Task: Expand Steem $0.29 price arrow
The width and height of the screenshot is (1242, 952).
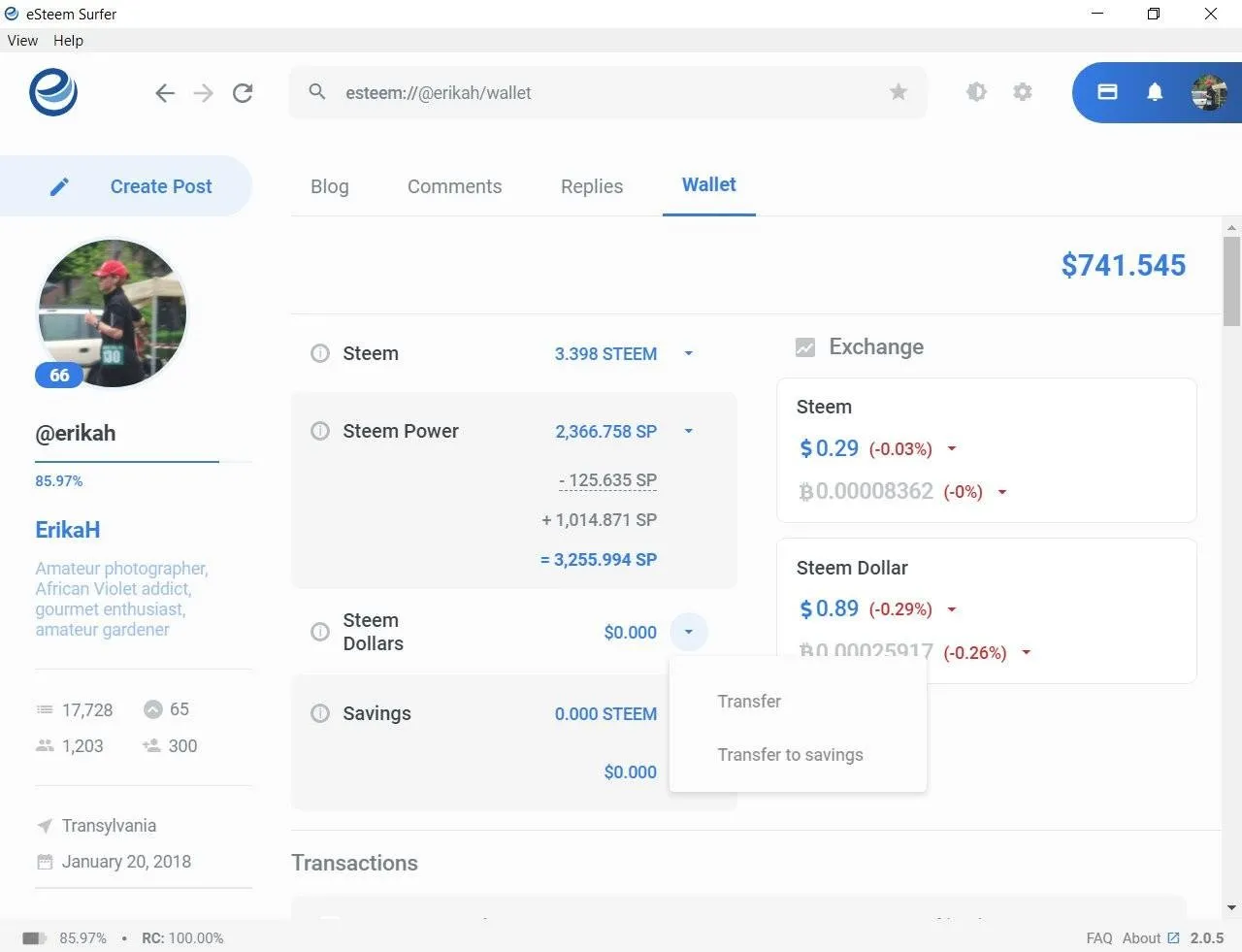Action: pyautogui.click(x=951, y=448)
